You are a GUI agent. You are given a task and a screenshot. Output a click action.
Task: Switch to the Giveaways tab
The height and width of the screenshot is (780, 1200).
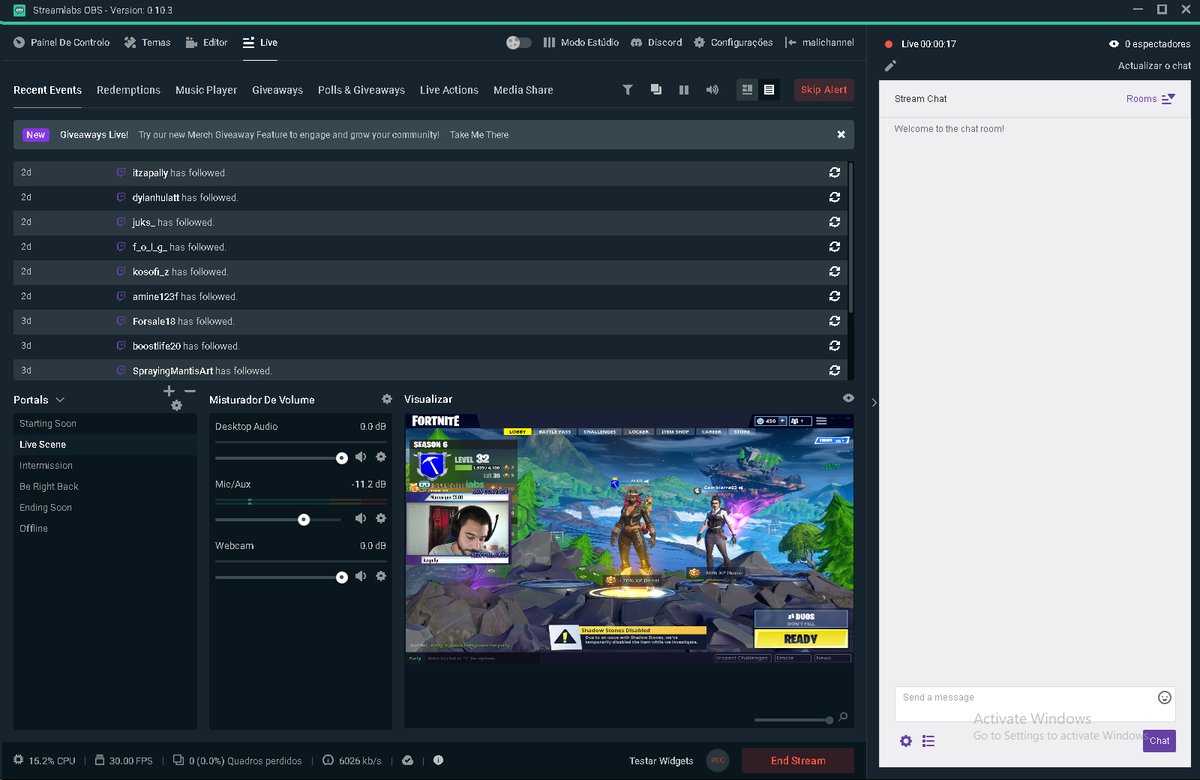[277, 90]
